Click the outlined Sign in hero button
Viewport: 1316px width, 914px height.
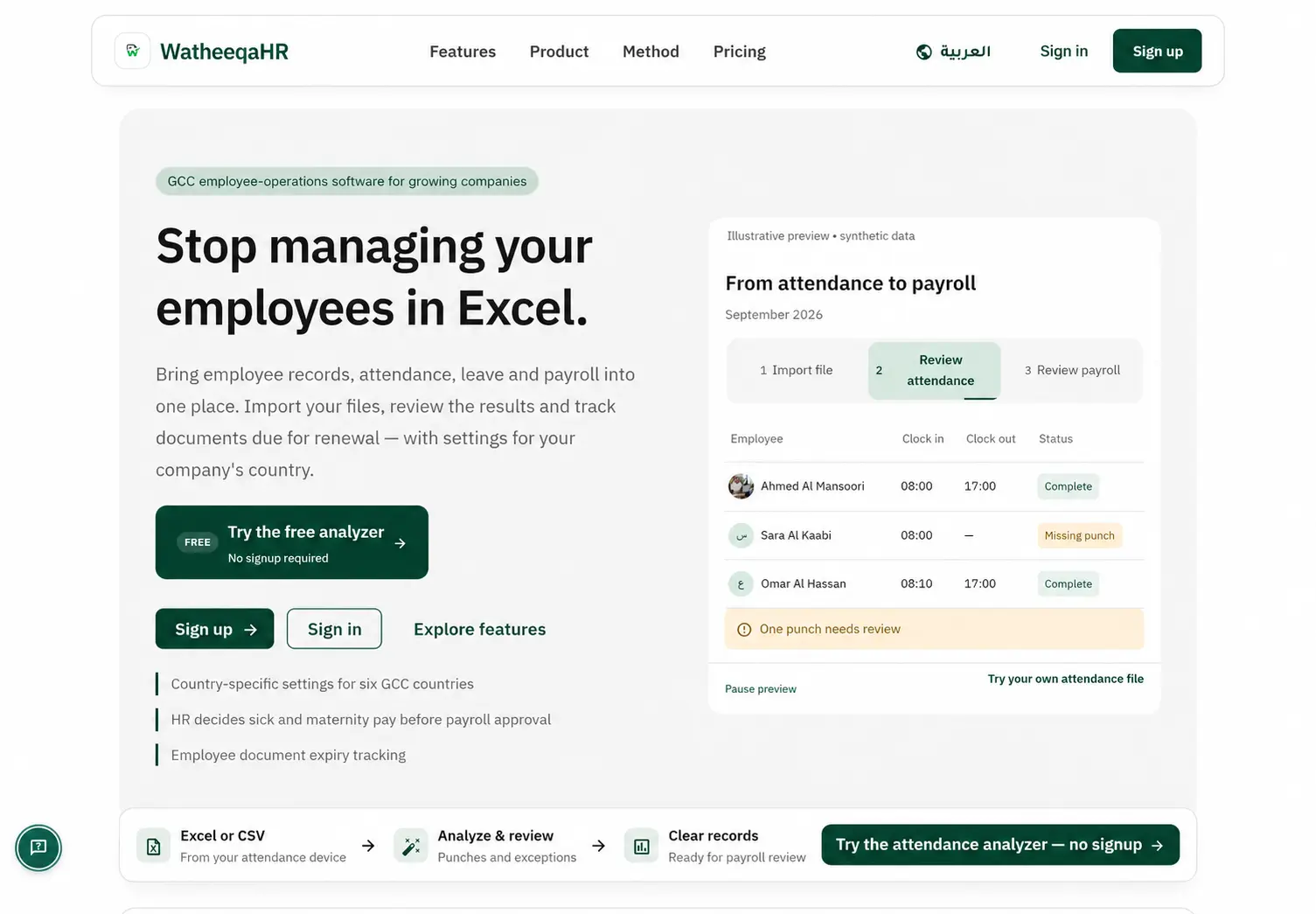[x=334, y=629]
